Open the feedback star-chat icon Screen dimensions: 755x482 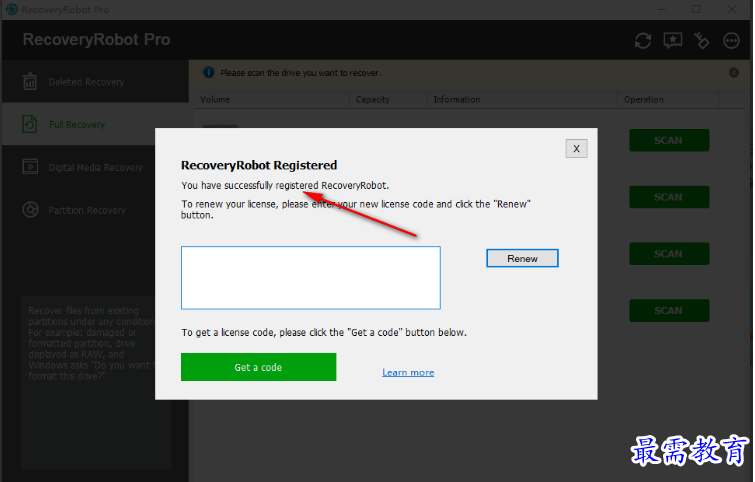pos(673,40)
